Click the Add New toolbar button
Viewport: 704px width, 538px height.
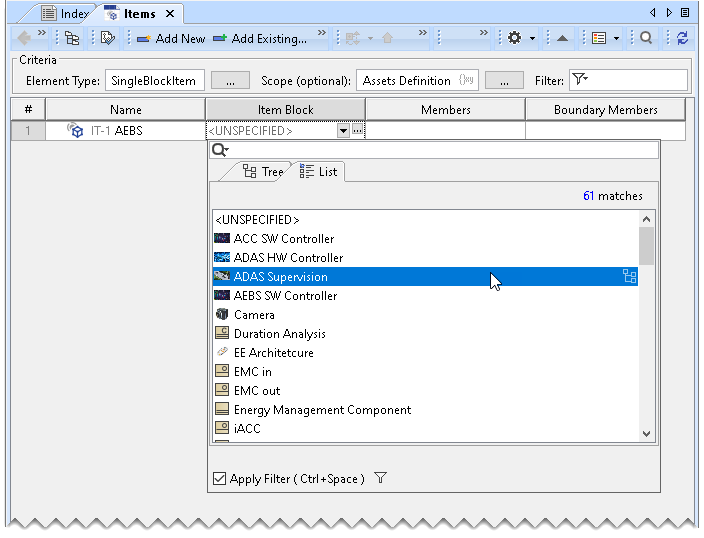click(170, 38)
